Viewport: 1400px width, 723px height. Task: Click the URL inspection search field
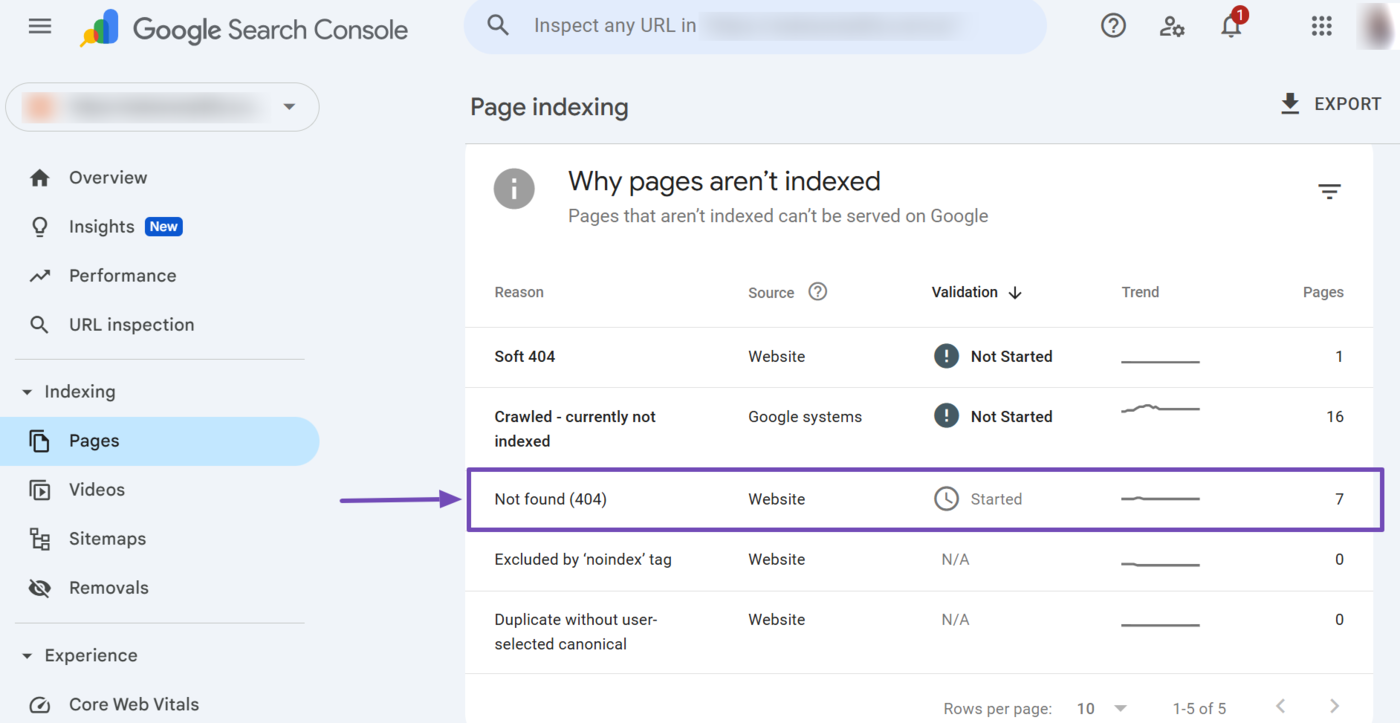point(750,26)
